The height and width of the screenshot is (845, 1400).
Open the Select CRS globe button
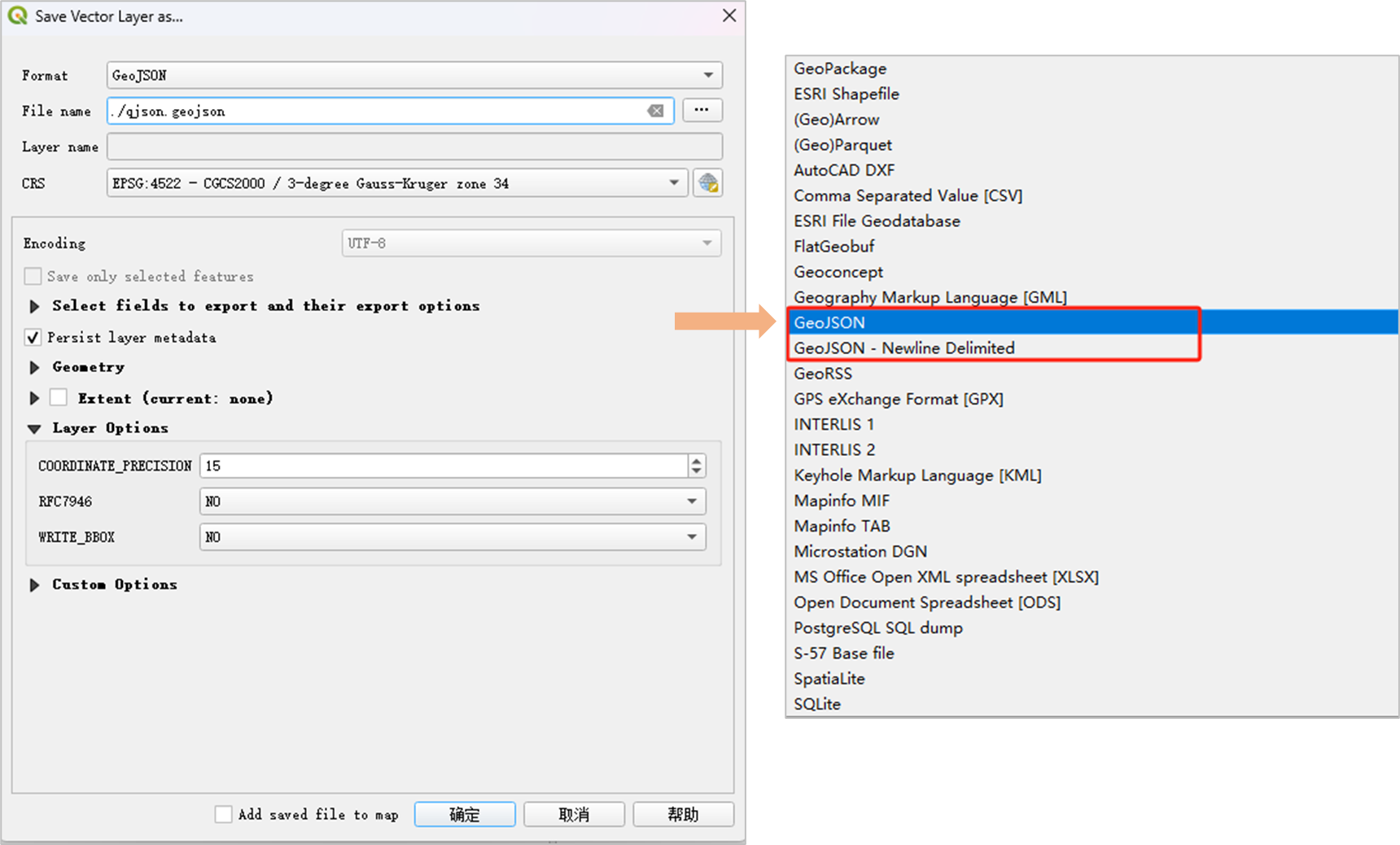(708, 183)
